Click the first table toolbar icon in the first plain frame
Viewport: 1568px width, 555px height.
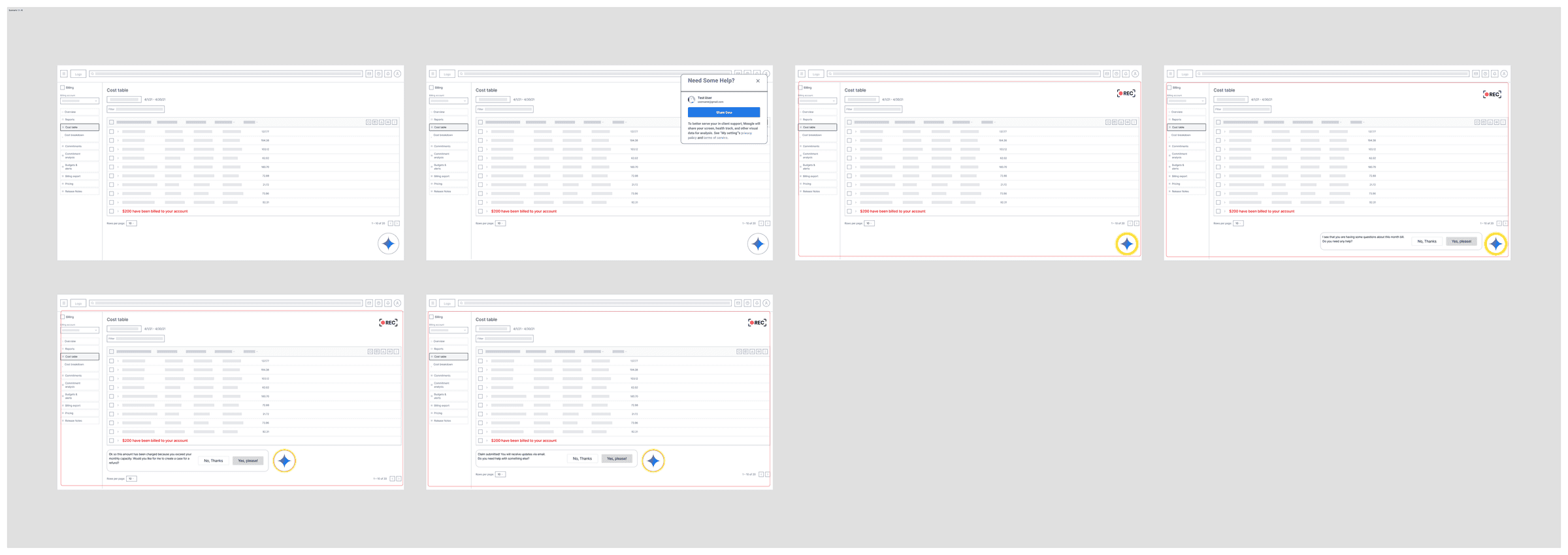[368, 122]
